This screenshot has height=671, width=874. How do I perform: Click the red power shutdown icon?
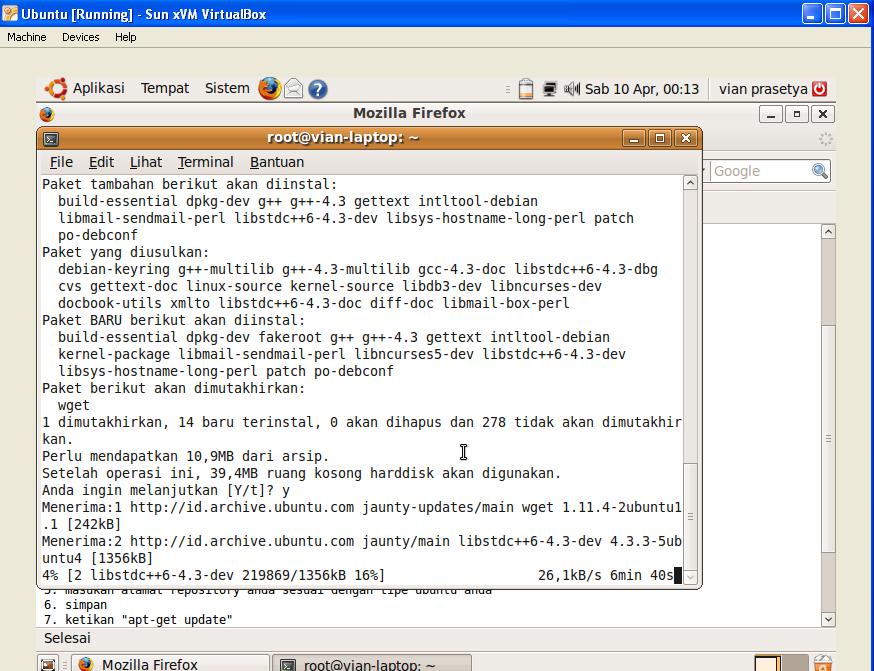pos(819,89)
